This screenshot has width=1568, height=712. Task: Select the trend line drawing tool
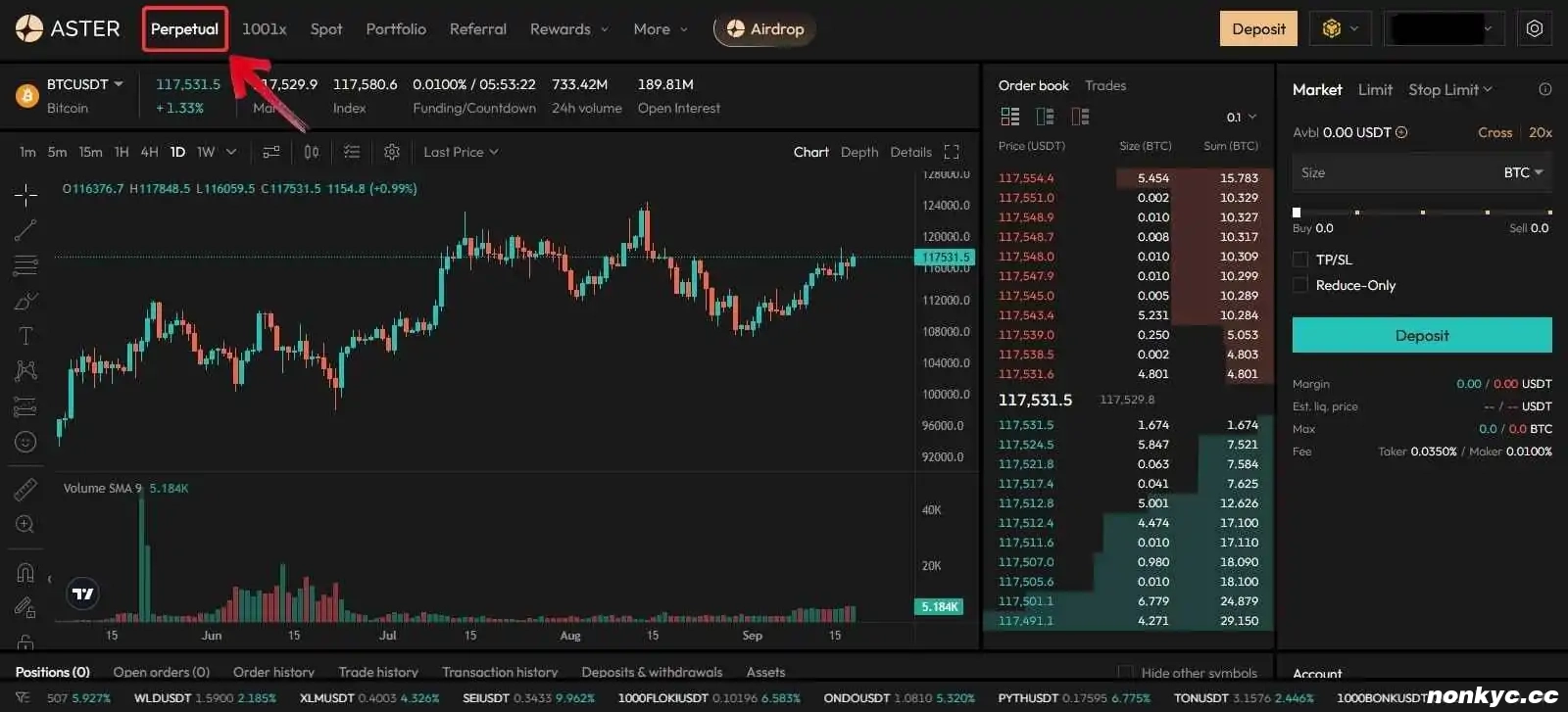[25, 230]
